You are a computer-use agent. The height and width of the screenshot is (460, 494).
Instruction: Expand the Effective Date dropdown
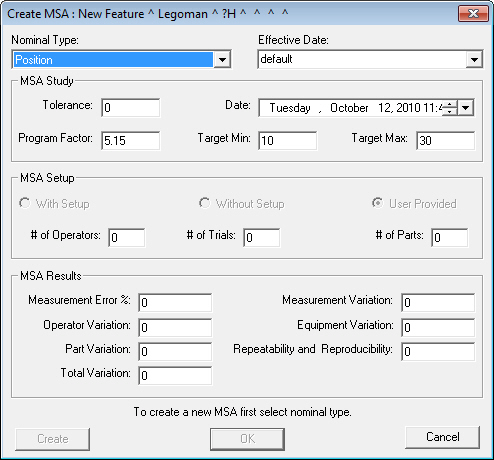474,60
